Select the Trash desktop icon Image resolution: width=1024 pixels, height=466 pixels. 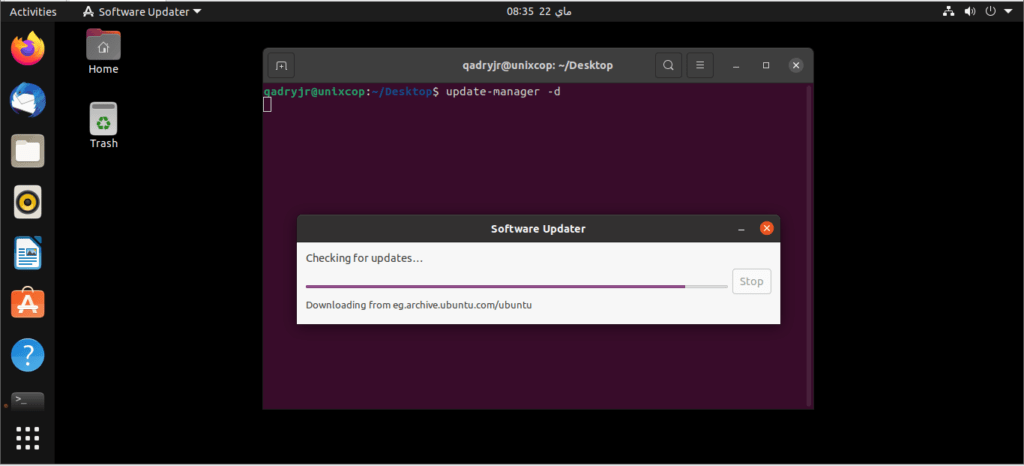pyautogui.click(x=103, y=126)
